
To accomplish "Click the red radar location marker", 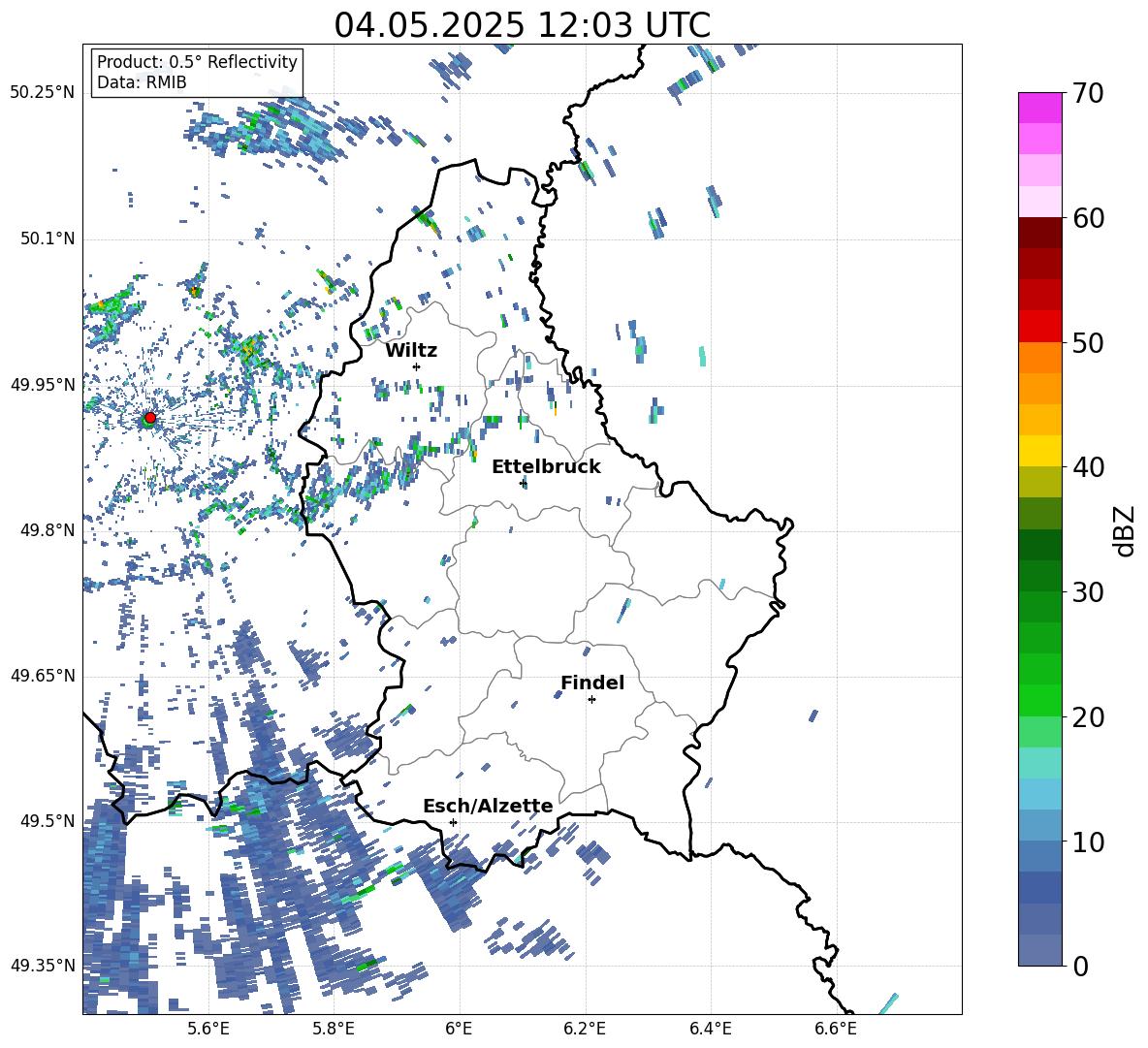I will click(150, 417).
